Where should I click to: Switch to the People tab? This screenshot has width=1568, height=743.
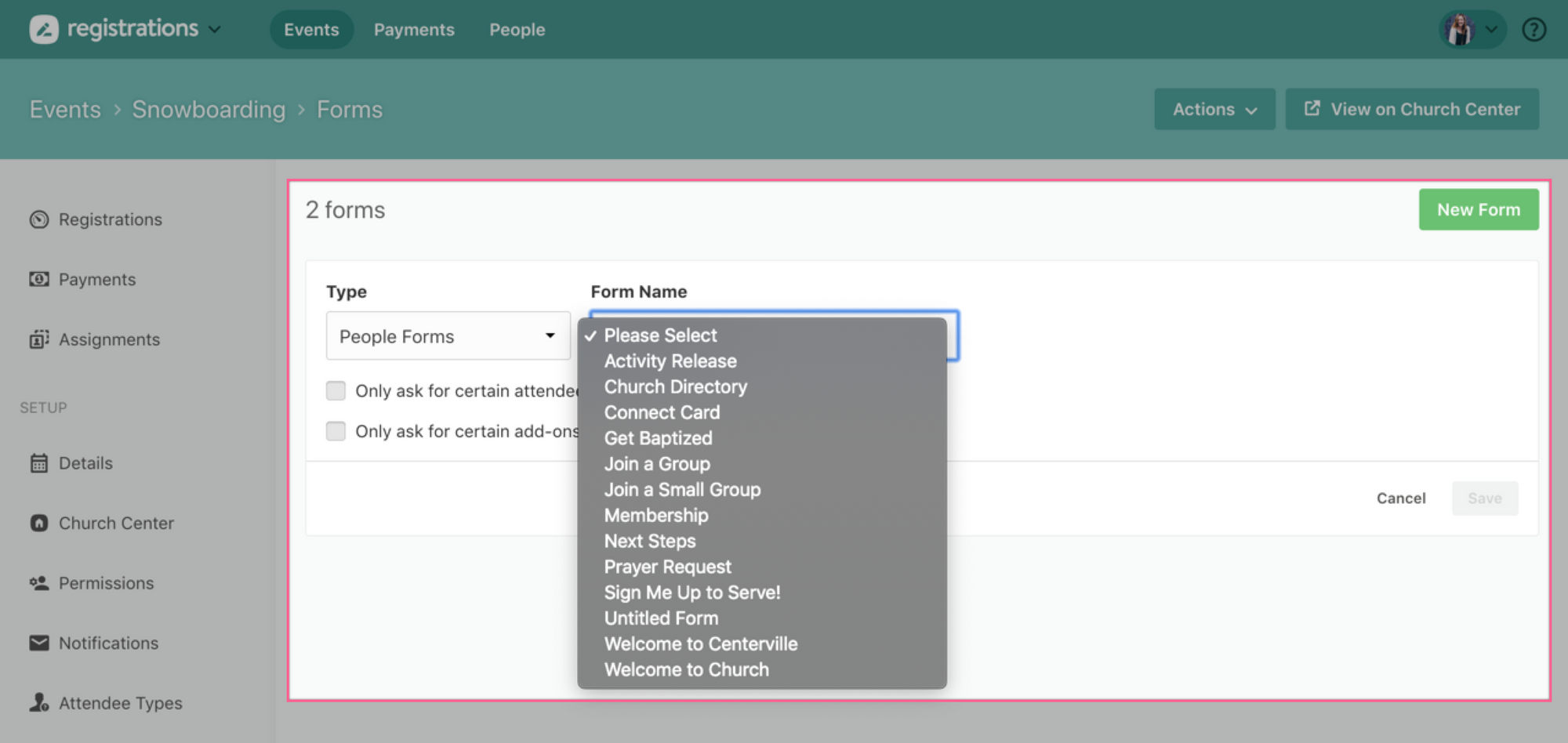pyautogui.click(x=517, y=30)
